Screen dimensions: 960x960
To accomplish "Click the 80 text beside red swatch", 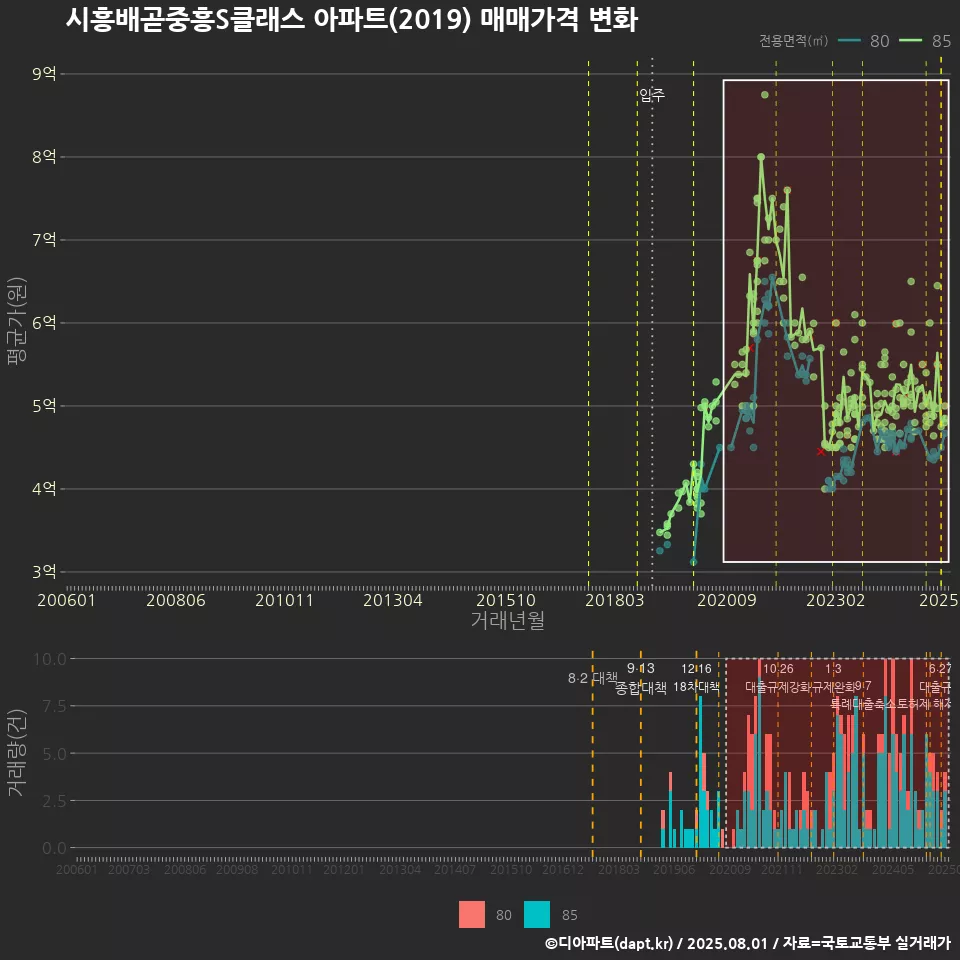I will pos(504,915).
